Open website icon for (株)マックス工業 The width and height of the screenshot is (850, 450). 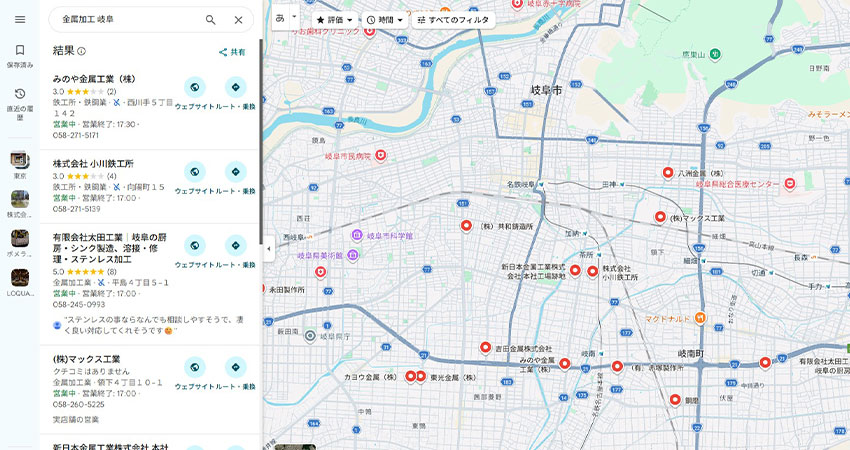pos(195,368)
